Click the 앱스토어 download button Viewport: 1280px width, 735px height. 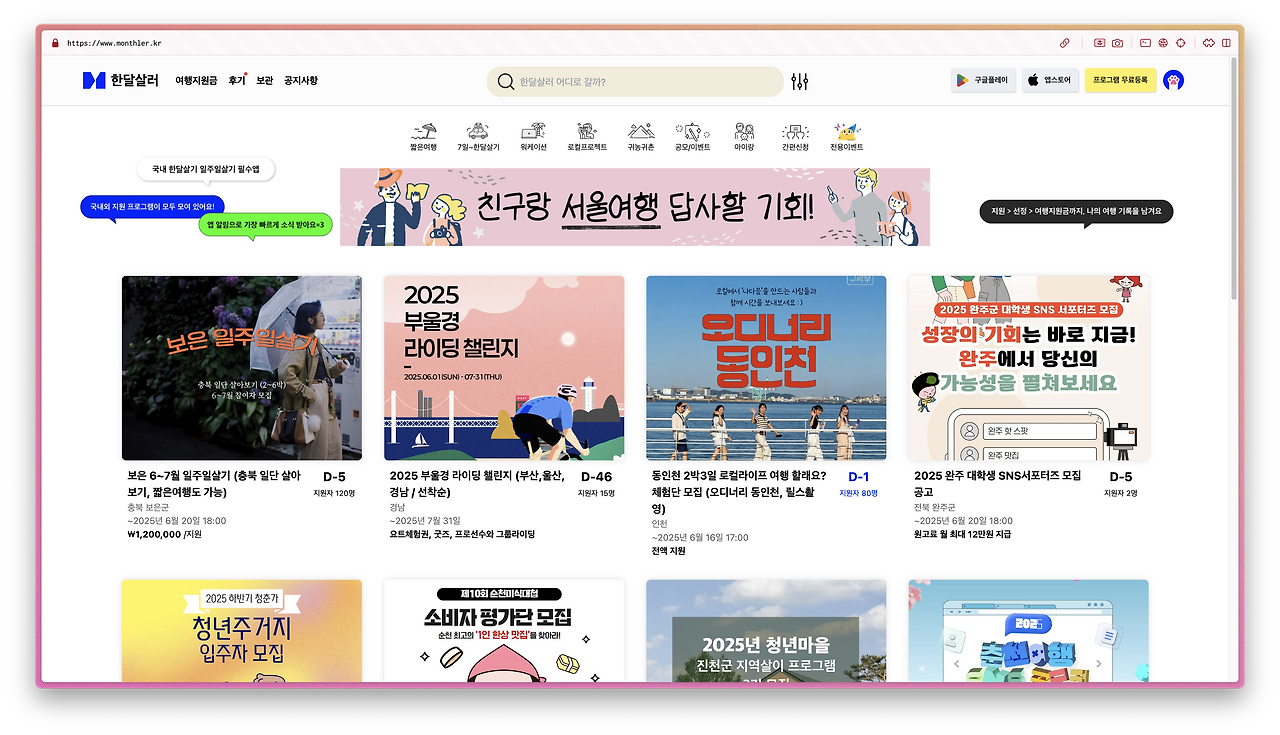pos(1049,80)
